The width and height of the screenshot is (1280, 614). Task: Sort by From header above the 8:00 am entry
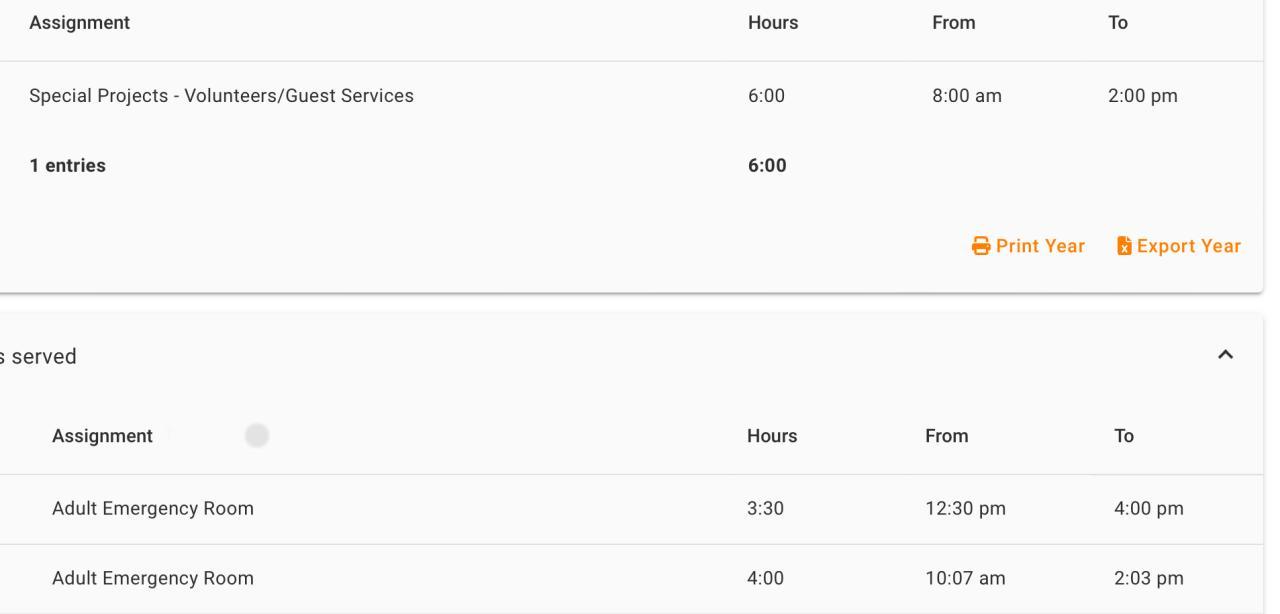click(x=953, y=23)
